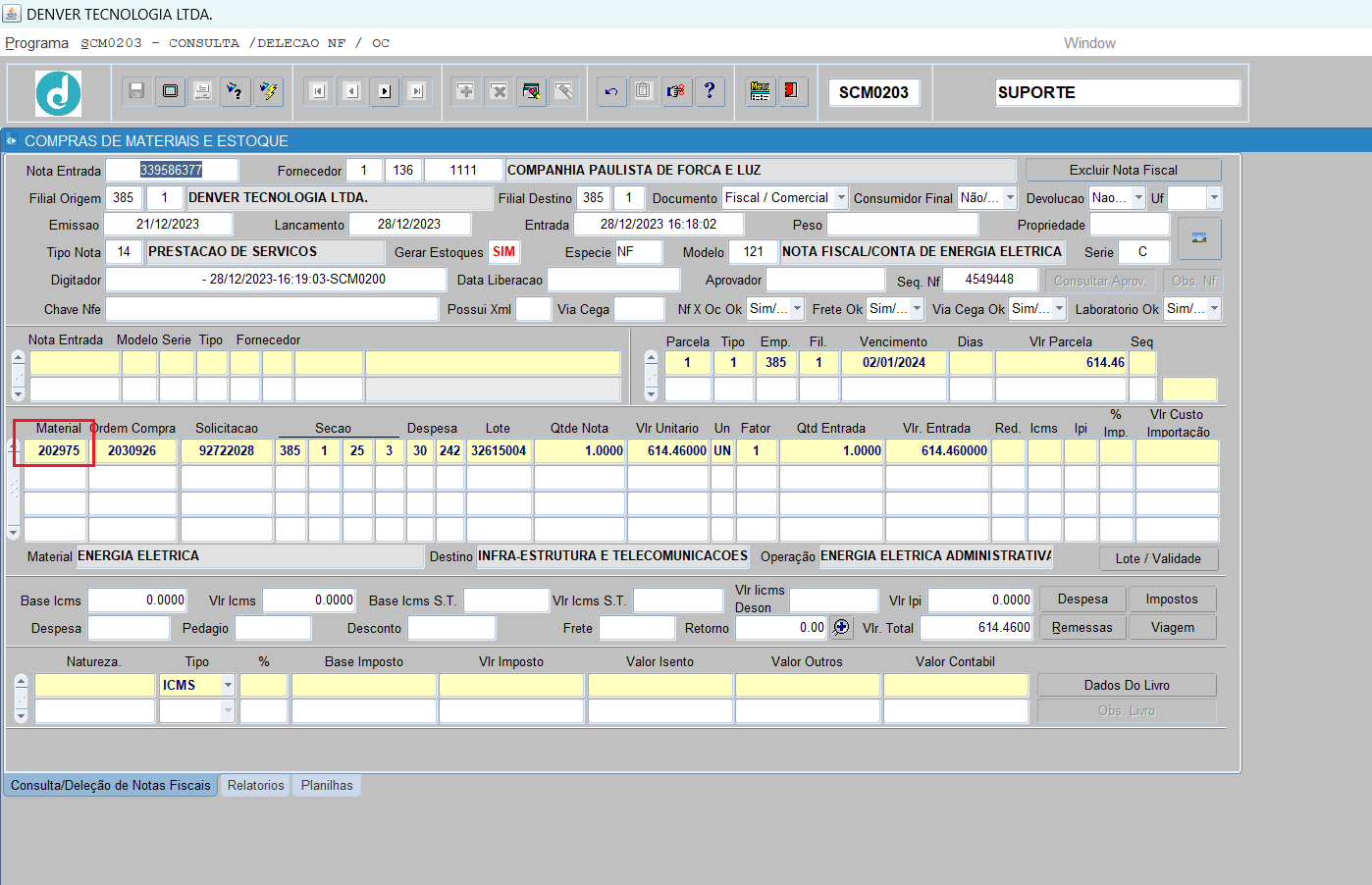
Task: Click the Dados Do Livro button
Action: click(x=1127, y=685)
